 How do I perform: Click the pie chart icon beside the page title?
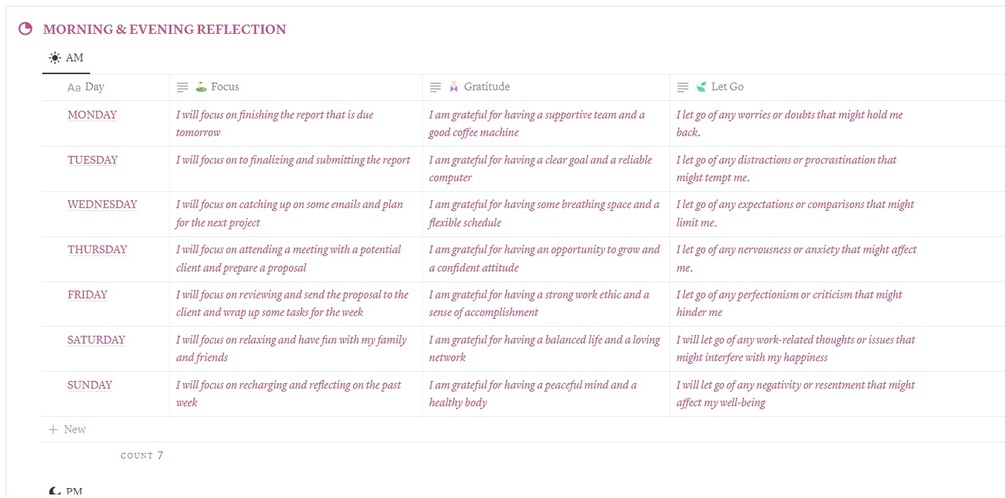26,30
